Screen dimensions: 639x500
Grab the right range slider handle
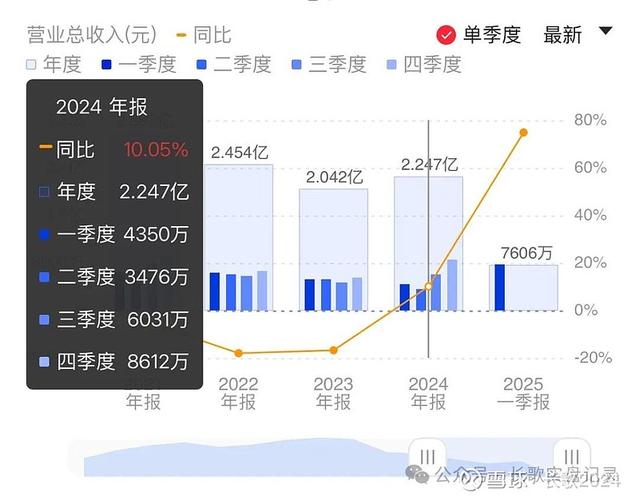click(572, 457)
